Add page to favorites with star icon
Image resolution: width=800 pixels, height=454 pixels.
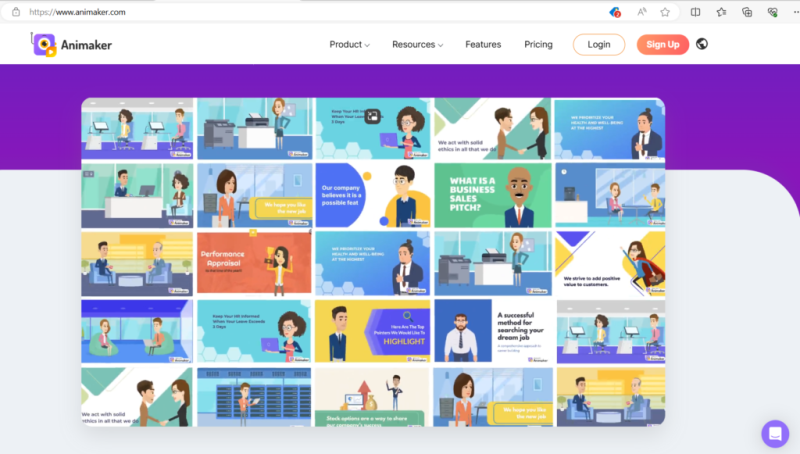(x=667, y=12)
